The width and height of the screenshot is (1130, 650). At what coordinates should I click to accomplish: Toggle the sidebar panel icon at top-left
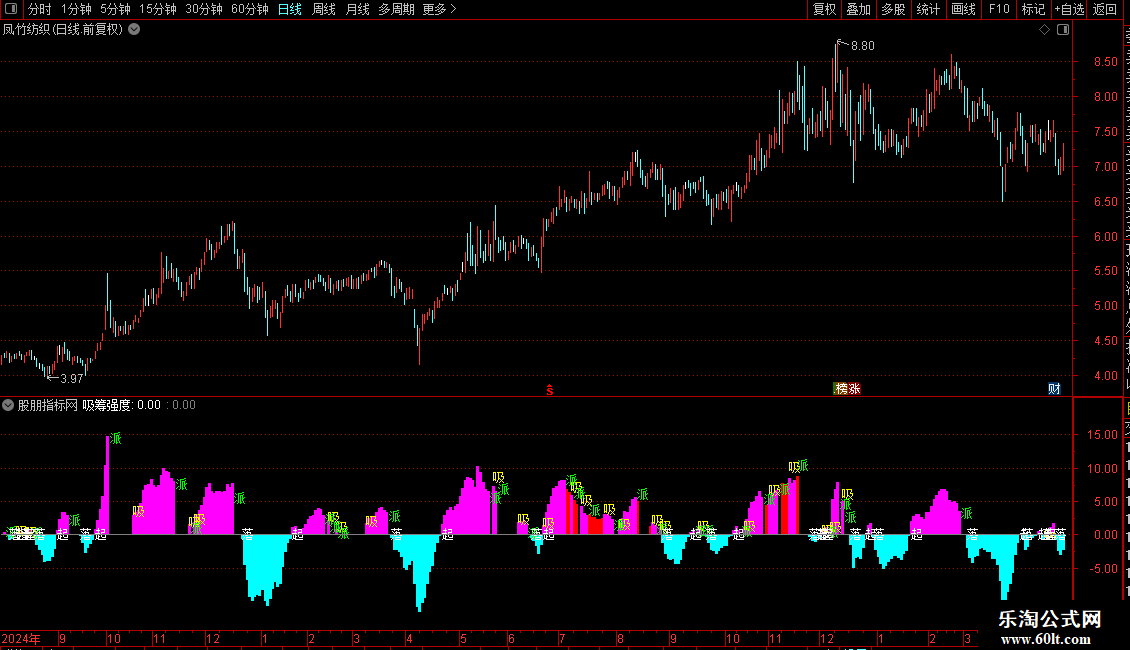pos(11,9)
